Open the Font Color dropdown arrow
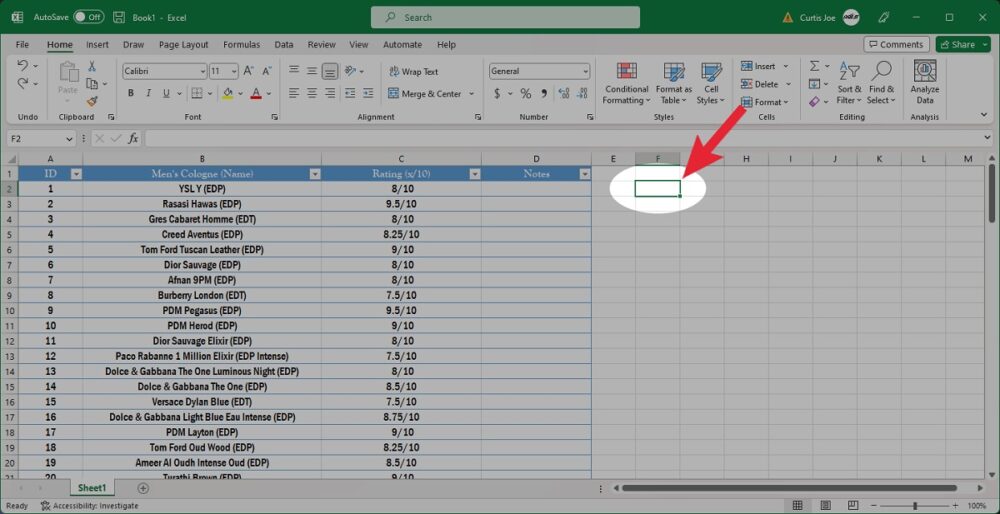1000x514 pixels. [x=268, y=94]
